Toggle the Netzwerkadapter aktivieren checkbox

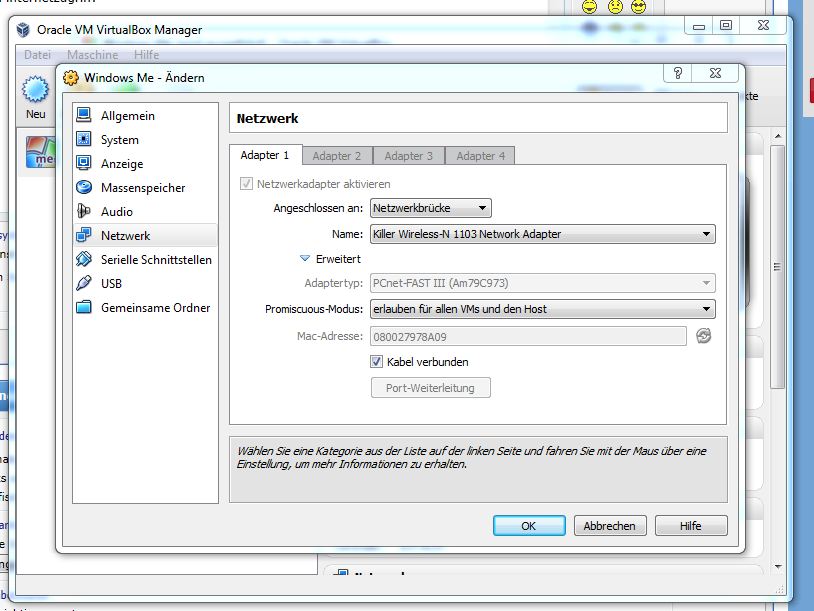[x=246, y=183]
